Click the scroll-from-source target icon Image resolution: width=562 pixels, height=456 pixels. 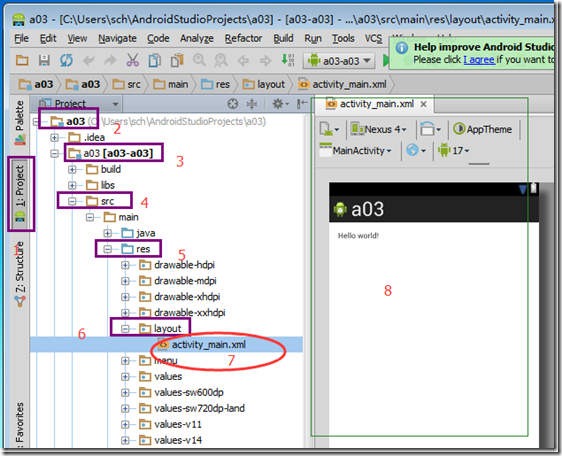pos(233,104)
